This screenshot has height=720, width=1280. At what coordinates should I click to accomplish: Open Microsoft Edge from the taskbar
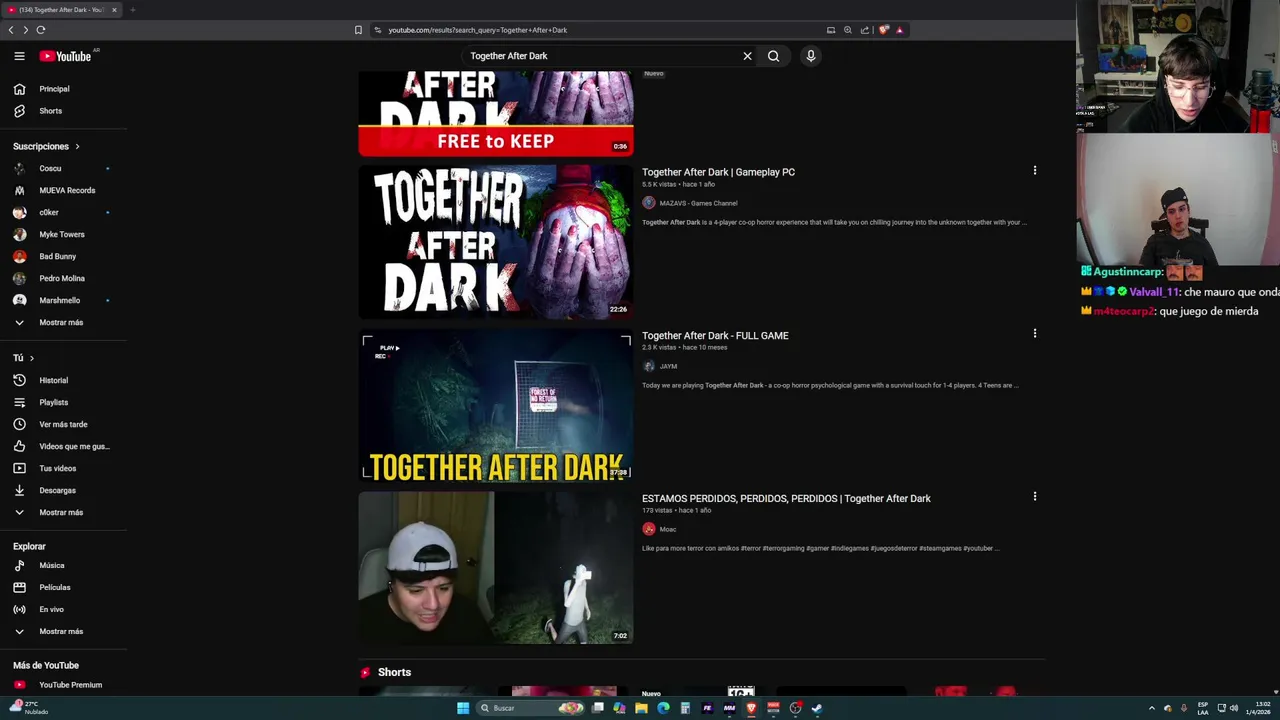click(663, 708)
